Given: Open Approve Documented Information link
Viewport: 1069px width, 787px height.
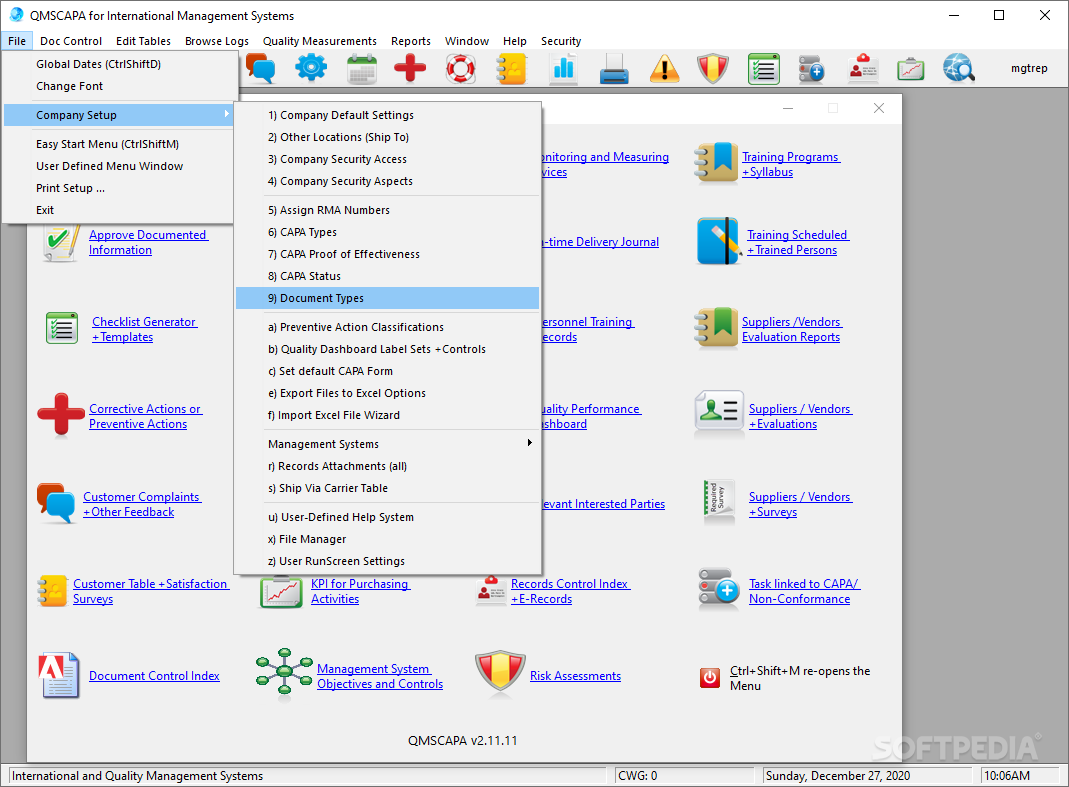Looking at the screenshot, I should click(x=149, y=242).
